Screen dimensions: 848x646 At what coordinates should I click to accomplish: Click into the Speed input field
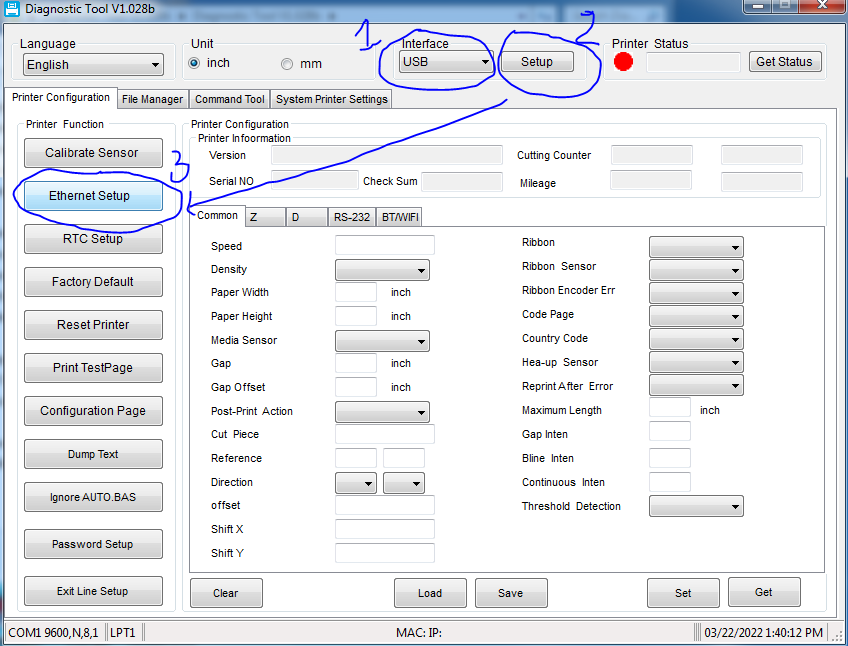[384, 246]
